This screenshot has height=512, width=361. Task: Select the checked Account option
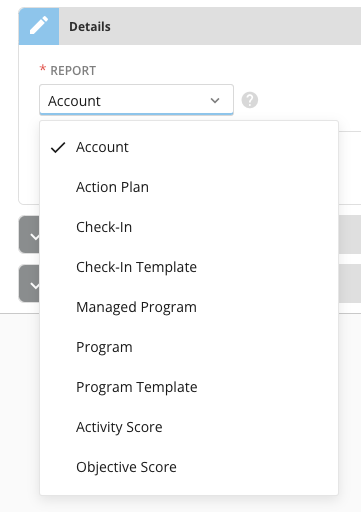(189, 147)
